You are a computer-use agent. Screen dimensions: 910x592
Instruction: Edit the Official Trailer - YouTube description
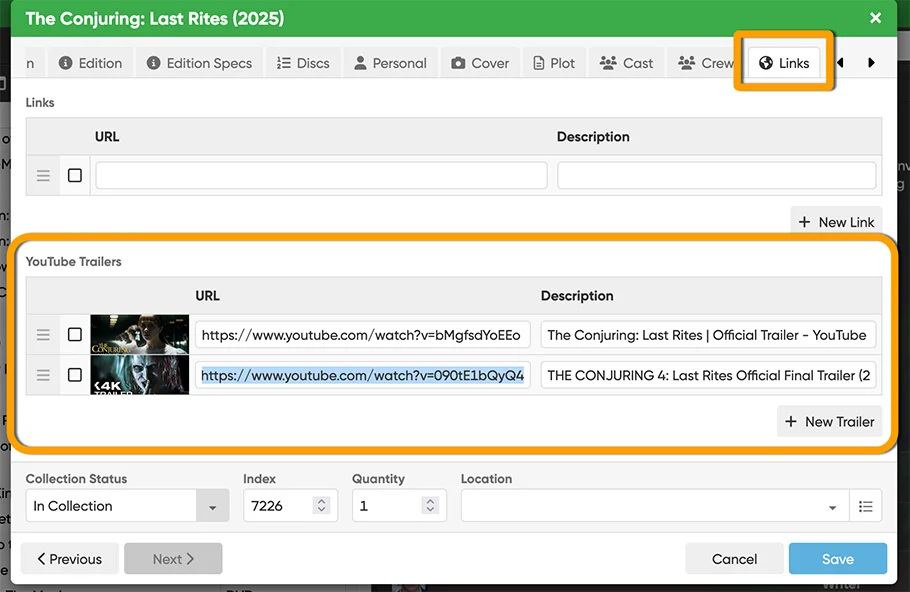pyautogui.click(x=708, y=335)
